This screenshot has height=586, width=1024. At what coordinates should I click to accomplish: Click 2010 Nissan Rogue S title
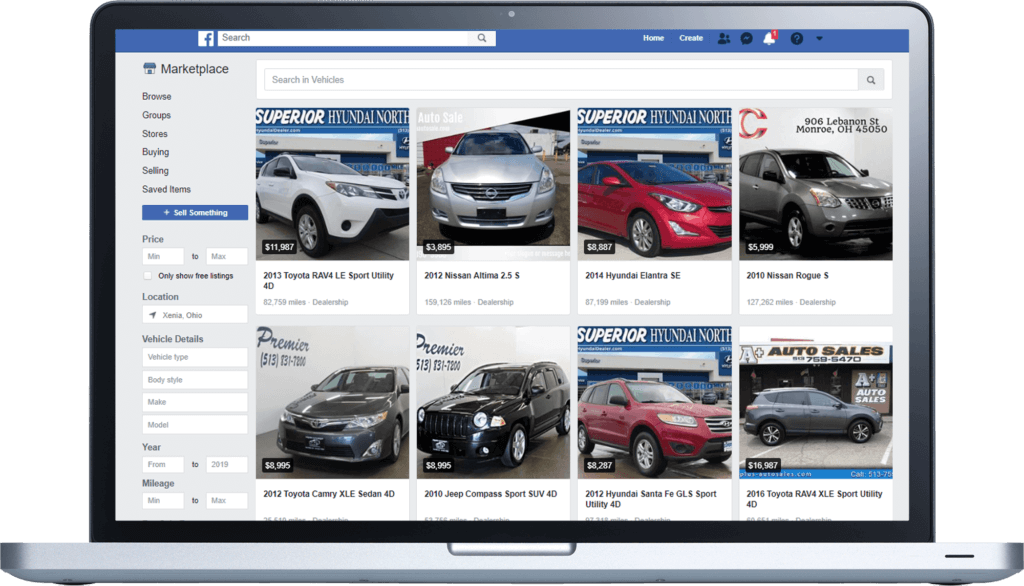pyautogui.click(x=788, y=276)
